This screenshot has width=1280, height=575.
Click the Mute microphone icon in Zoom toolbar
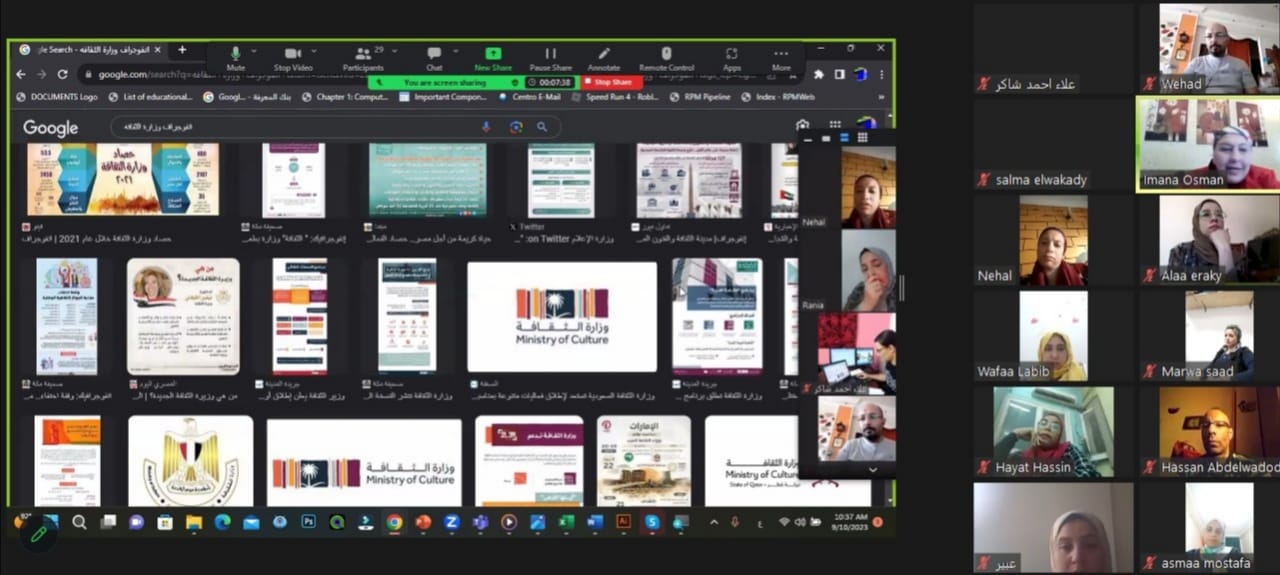coord(236,53)
